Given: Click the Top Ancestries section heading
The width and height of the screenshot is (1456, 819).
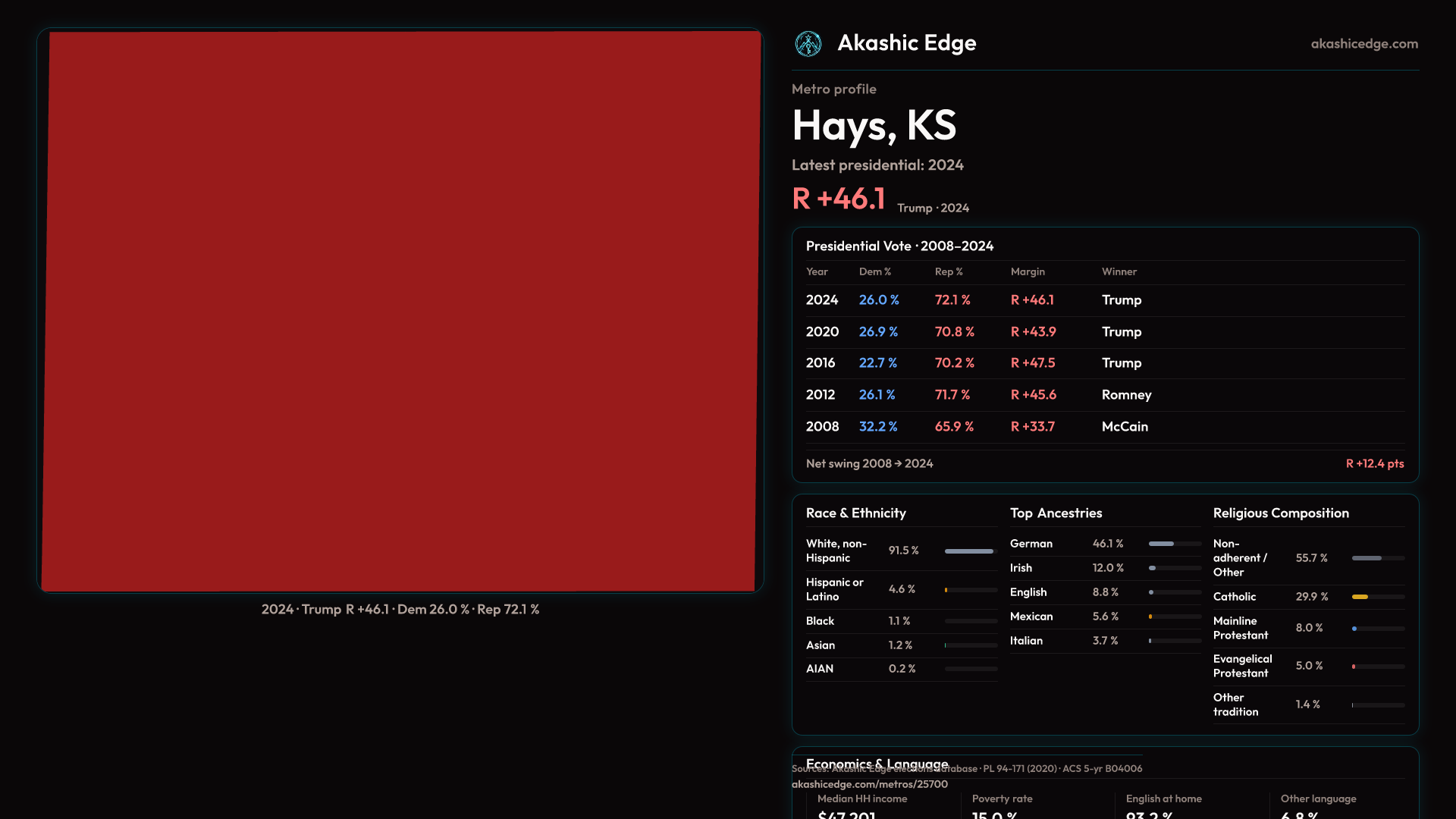Looking at the screenshot, I should 1056,513.
